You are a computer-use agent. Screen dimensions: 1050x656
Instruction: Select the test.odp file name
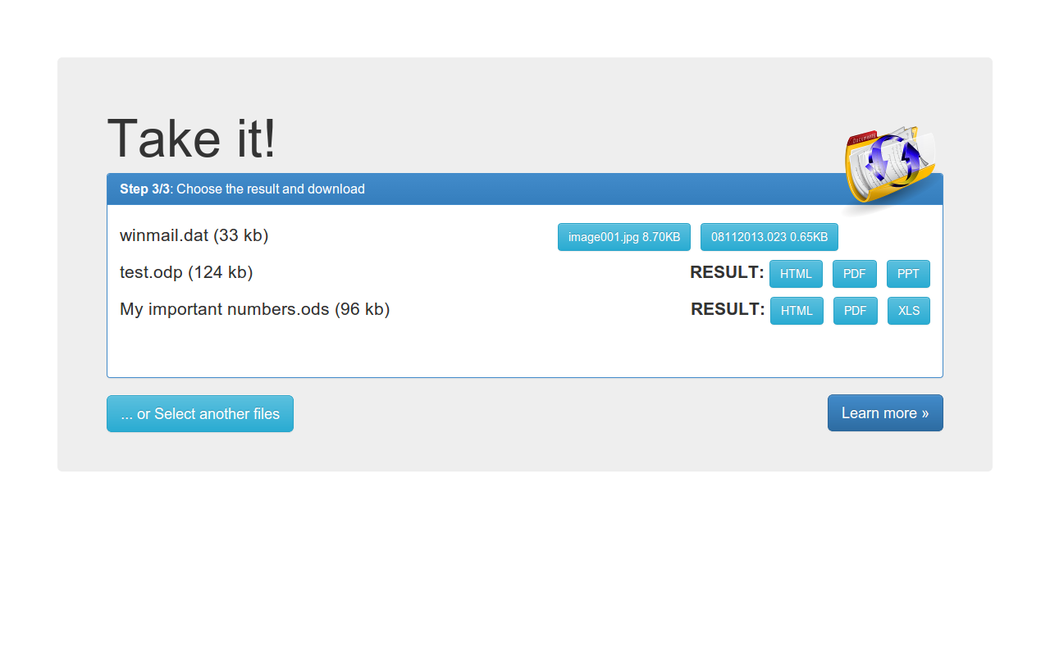(x=186, y=272)
